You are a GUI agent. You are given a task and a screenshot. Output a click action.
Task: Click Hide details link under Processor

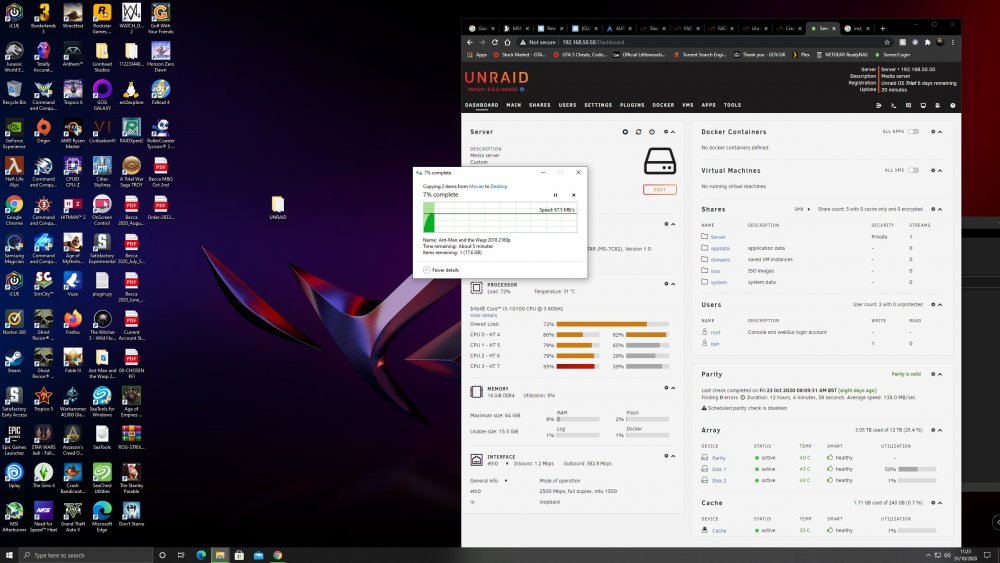[x=483, y=315]
